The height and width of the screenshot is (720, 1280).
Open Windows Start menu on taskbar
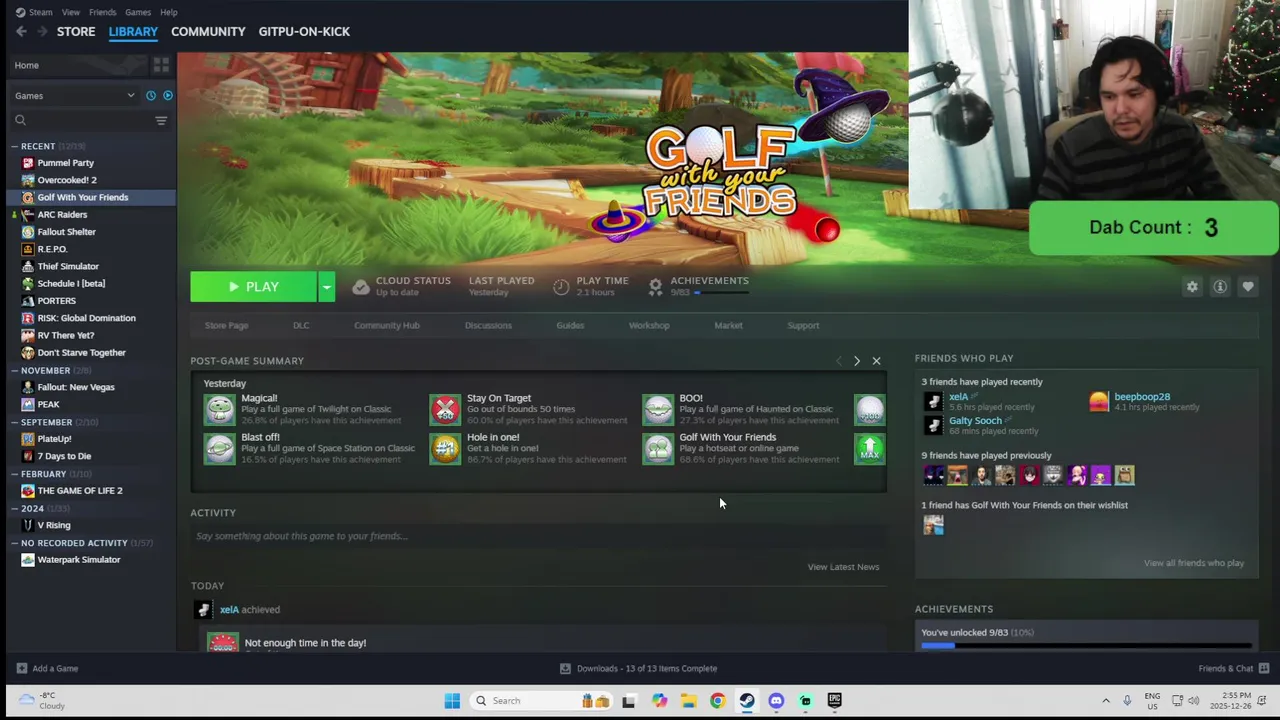click(452, 701)
